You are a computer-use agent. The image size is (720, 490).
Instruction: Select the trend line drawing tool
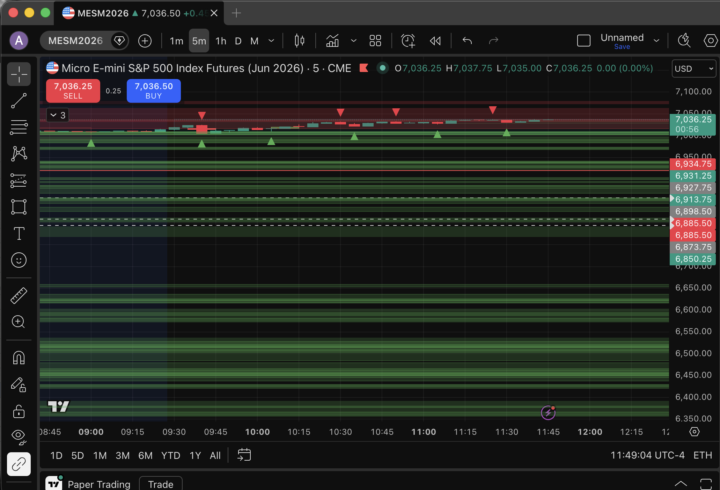point(19,101)
